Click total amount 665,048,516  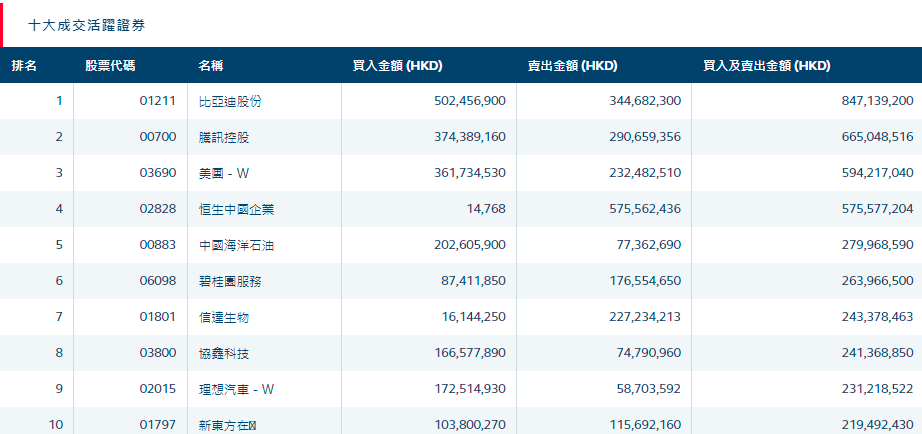click(877, 137)
